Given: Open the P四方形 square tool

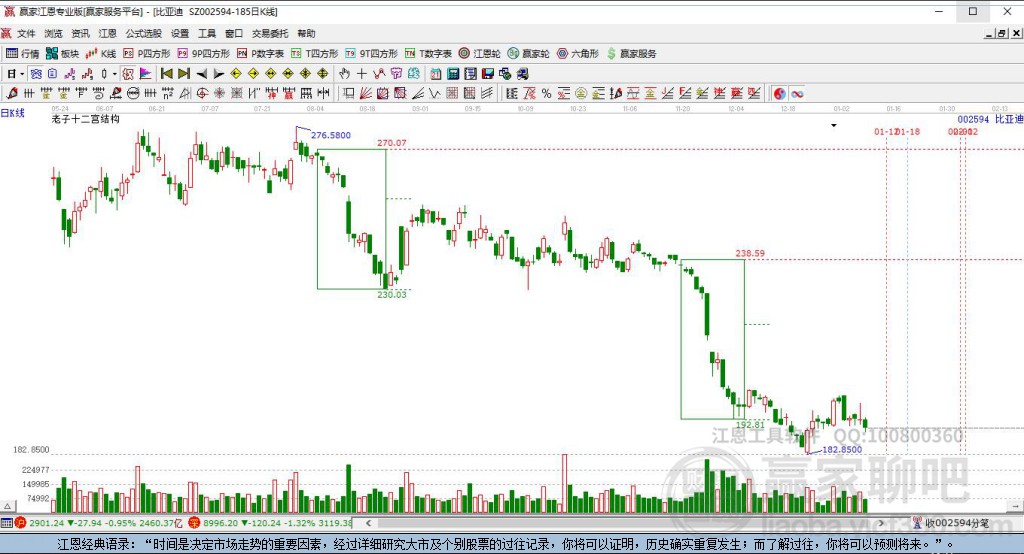Looking at the screenshot, I should tap(147, 54).
